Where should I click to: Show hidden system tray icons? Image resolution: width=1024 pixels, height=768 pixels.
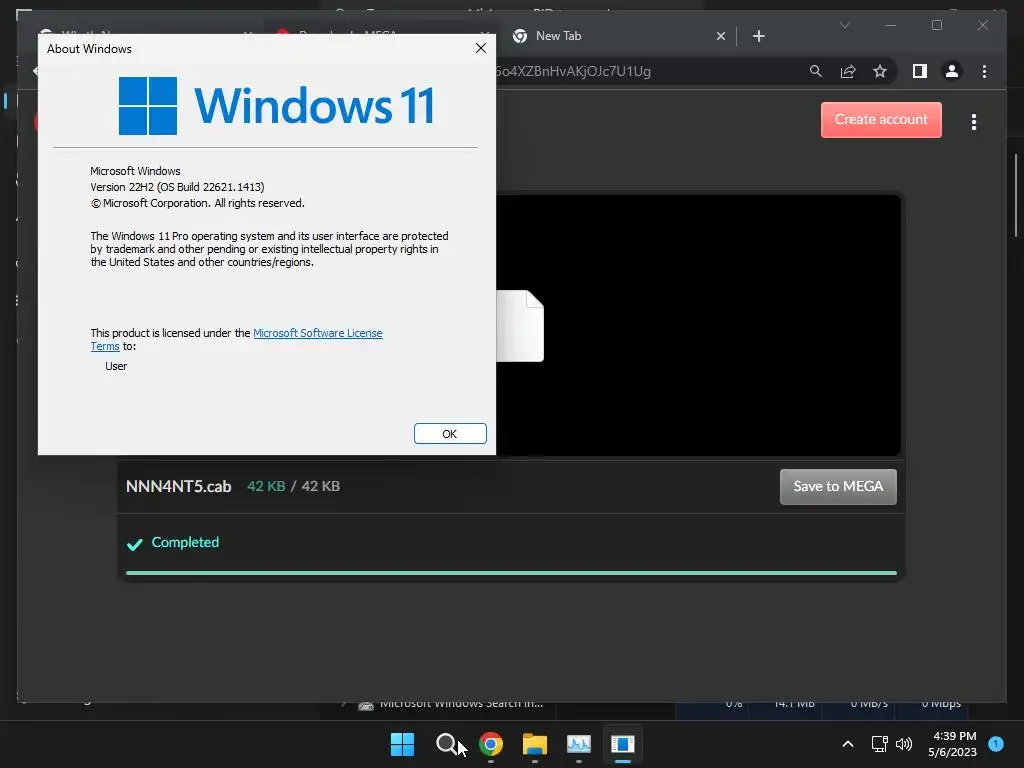(x=848, y=744)
